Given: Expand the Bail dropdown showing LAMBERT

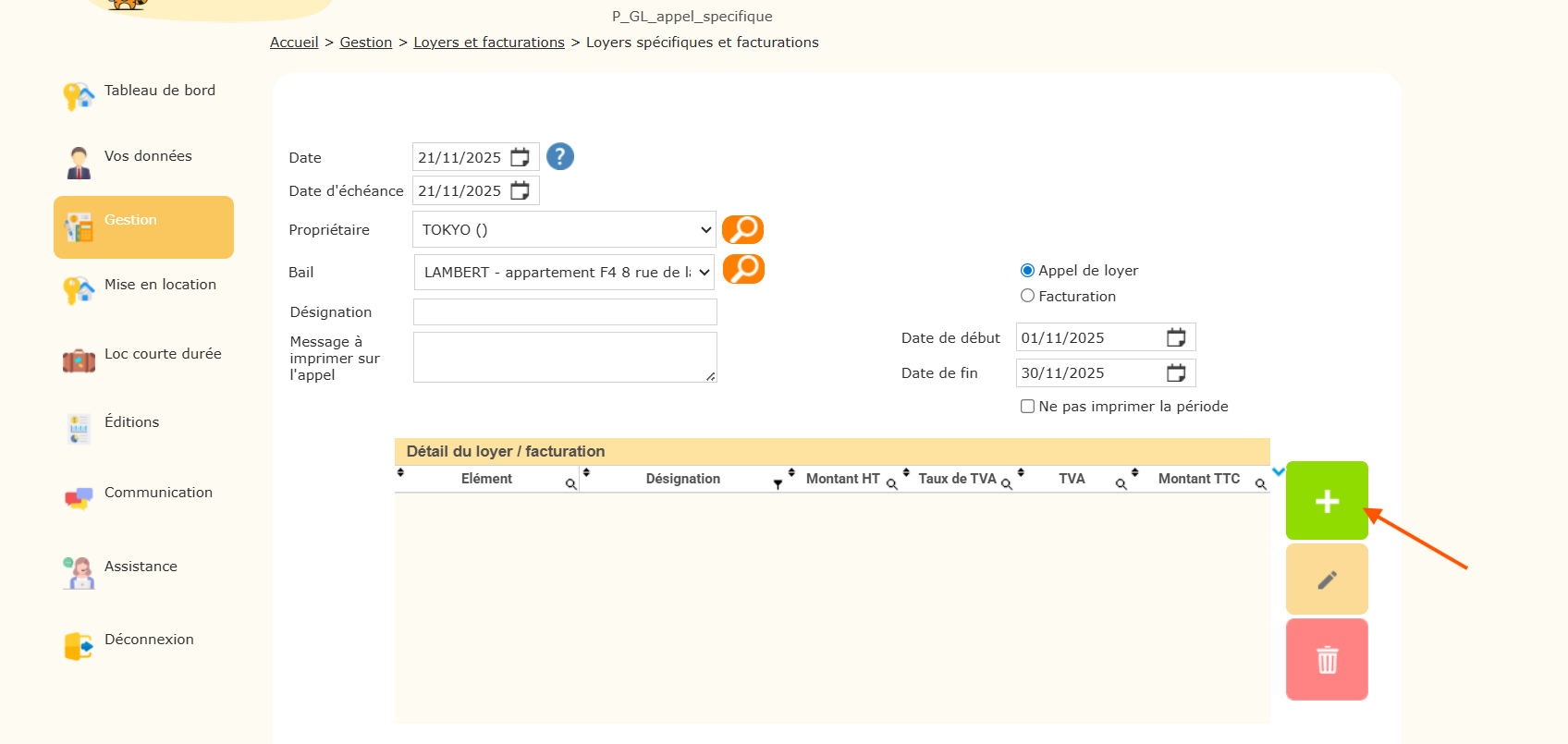Looking at the screenshot, I should click(563, 272).
